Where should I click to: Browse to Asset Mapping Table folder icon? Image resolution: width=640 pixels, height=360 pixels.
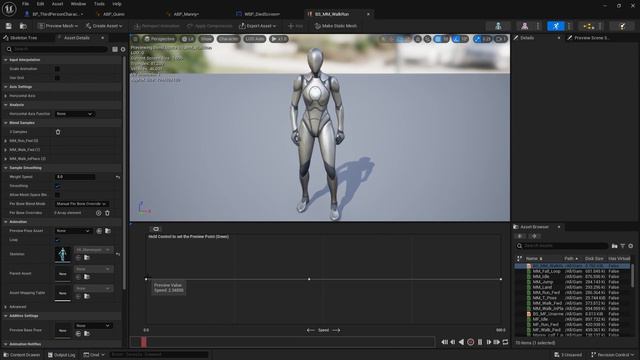(87, 296)
